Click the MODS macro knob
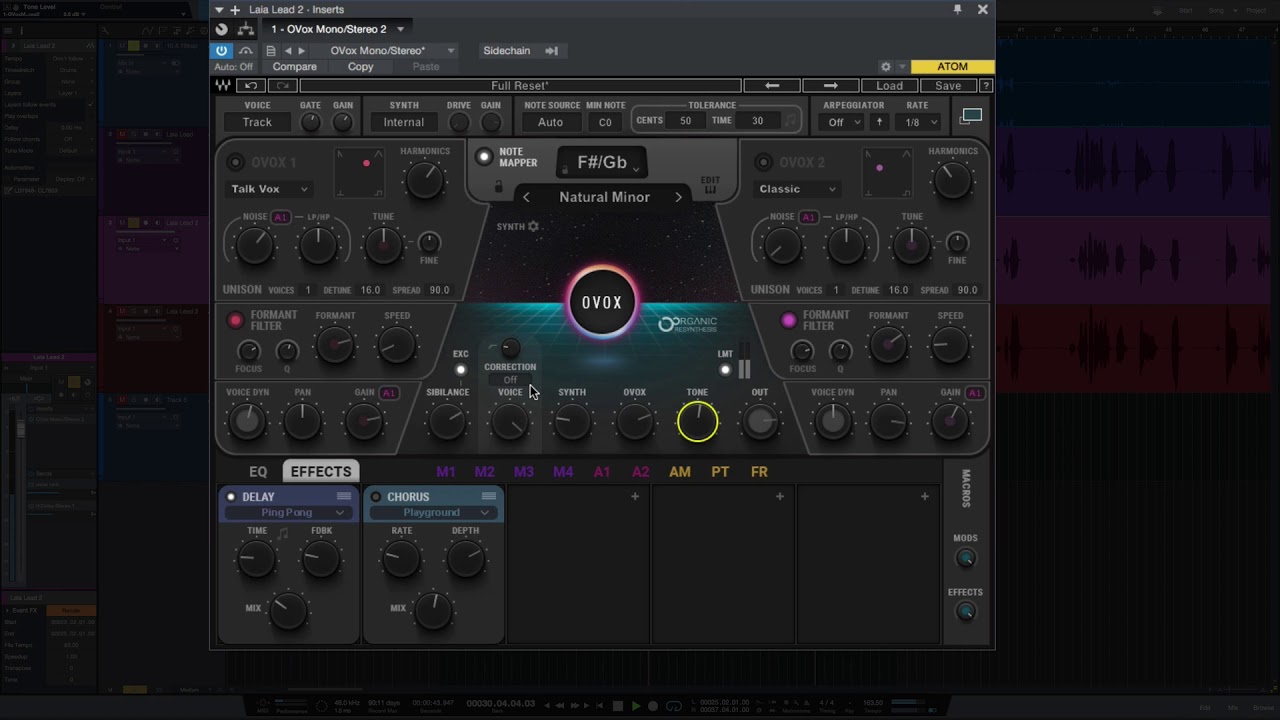This screenshot has width=1280, height=720. 965,558
